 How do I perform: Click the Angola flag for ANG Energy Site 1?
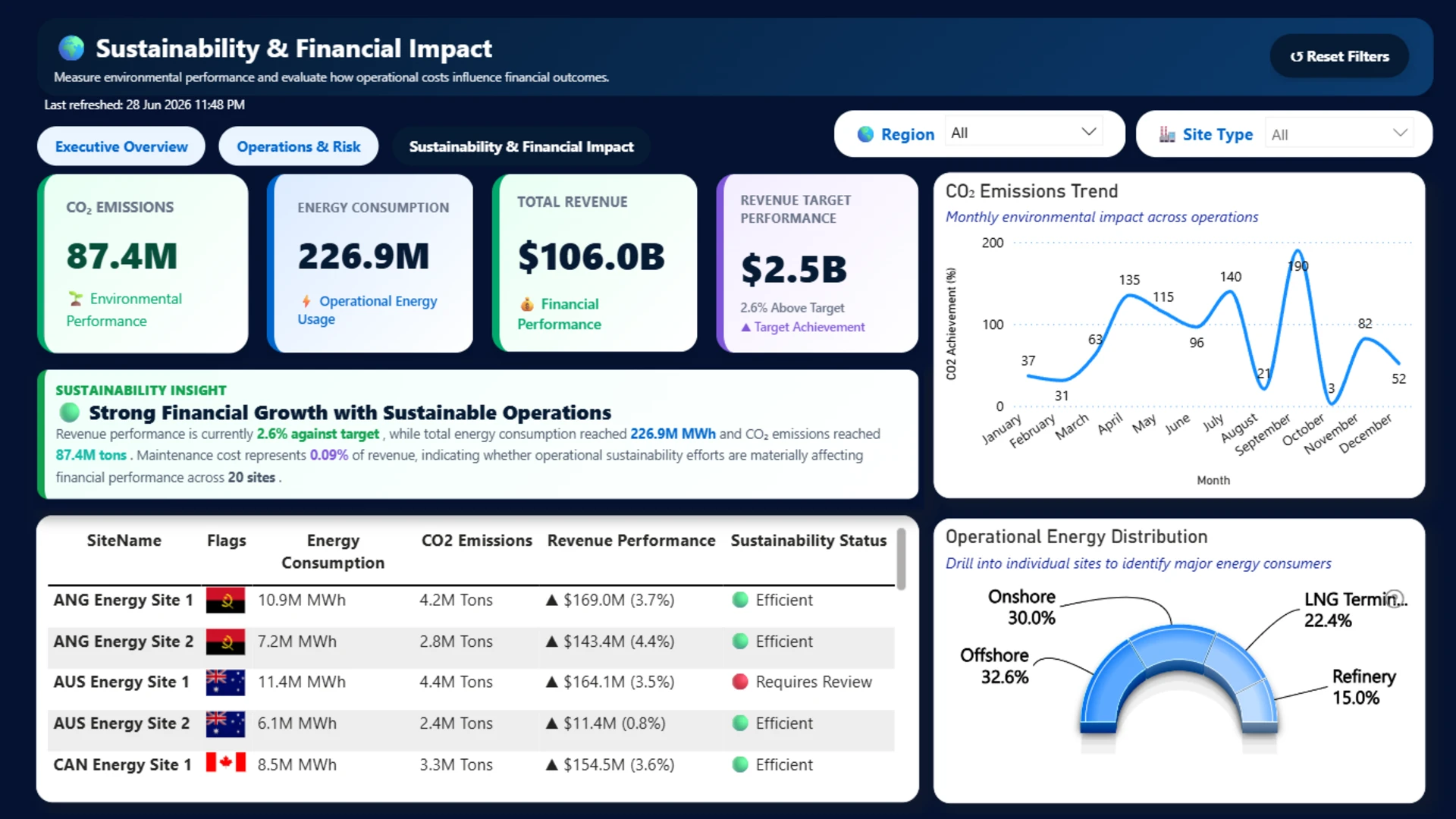tap(225, 600)
